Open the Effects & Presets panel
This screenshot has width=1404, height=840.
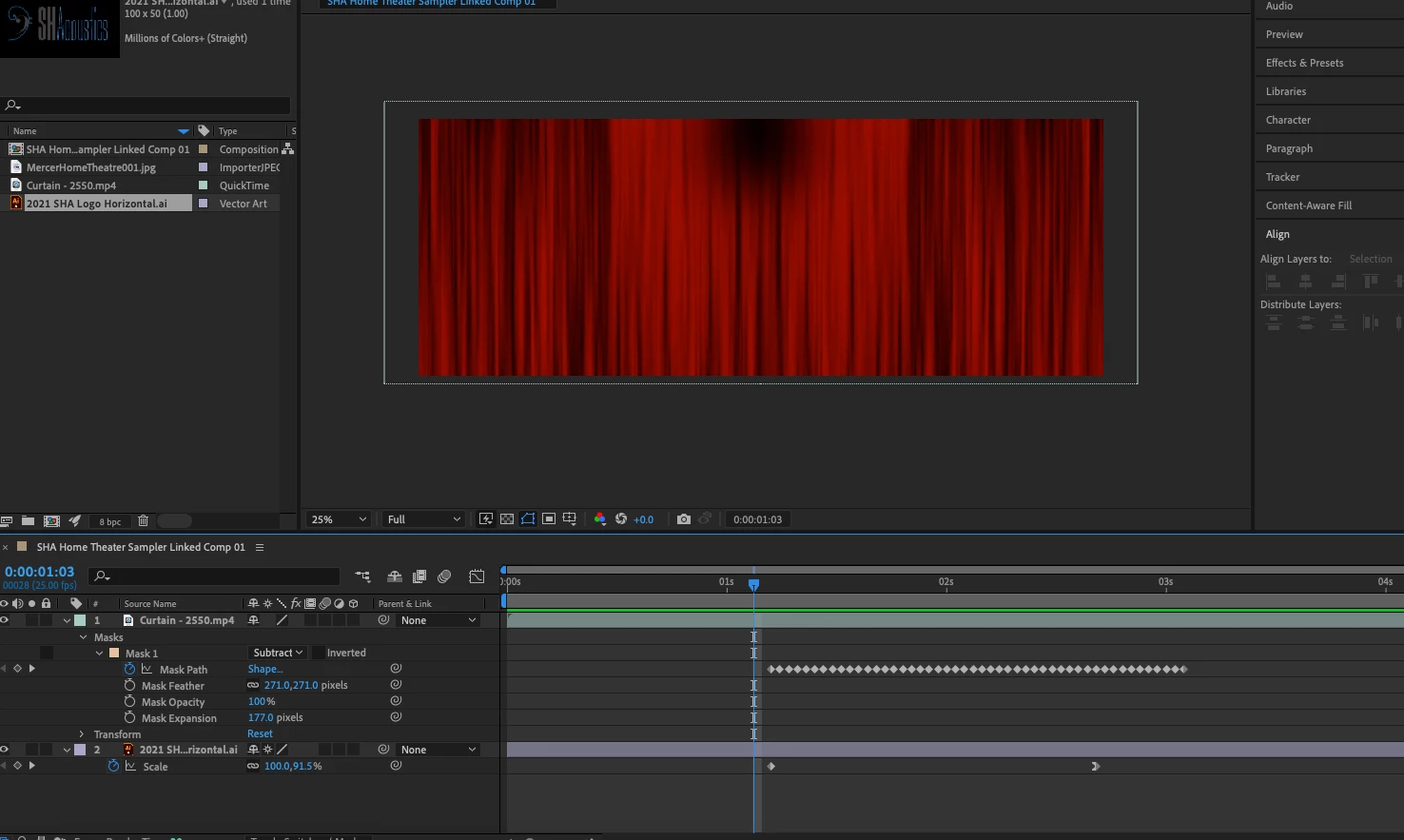coord(1304,63)
